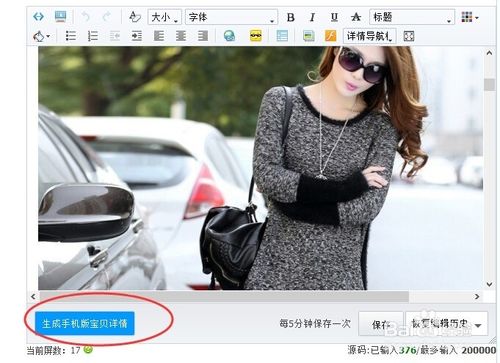Viewport: 500px width, 363px height.
Task: Click the 当前屏数: 17 status text
Action: pyautogui.click(x=53, y=350)
